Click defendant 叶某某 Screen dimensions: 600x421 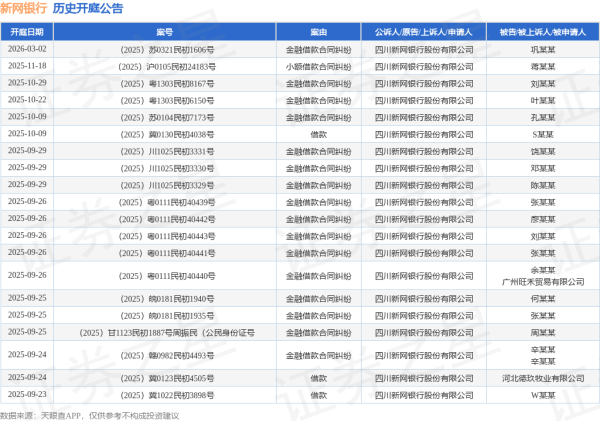(542, 99)
